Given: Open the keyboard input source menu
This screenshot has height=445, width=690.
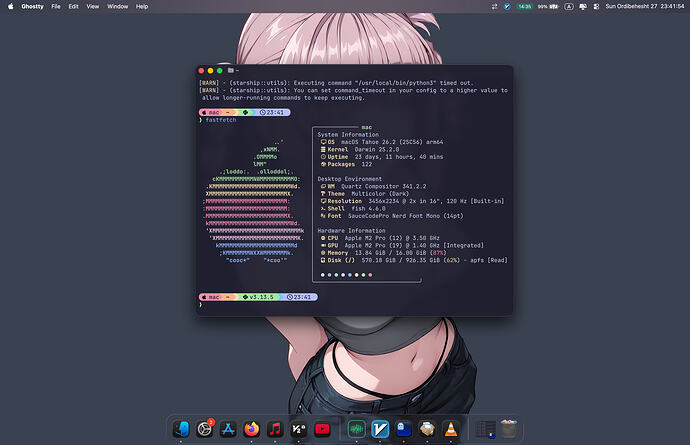Looking at the screenshot, I should pos(569,6).
